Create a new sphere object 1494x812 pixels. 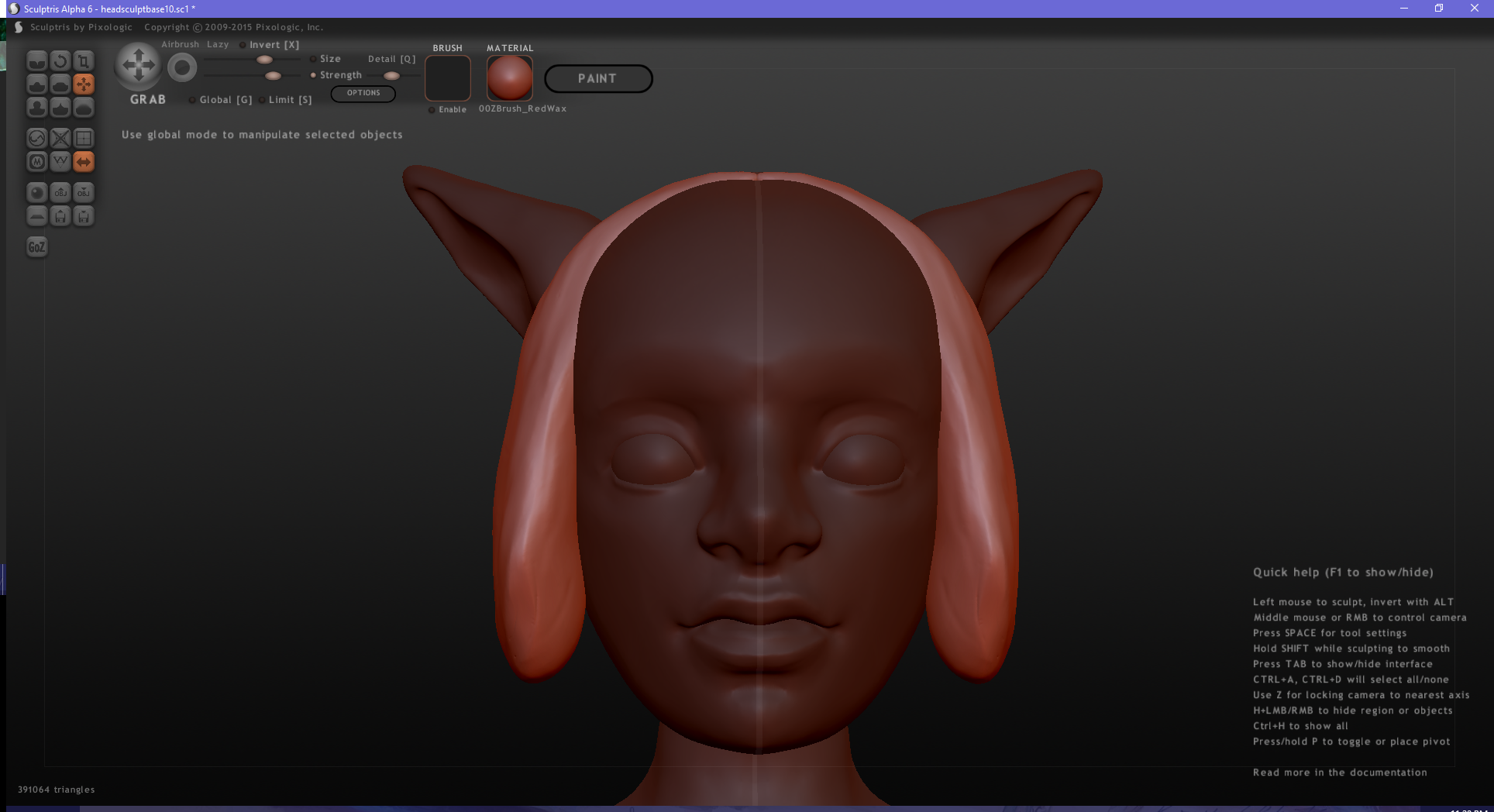click(36, 193)
